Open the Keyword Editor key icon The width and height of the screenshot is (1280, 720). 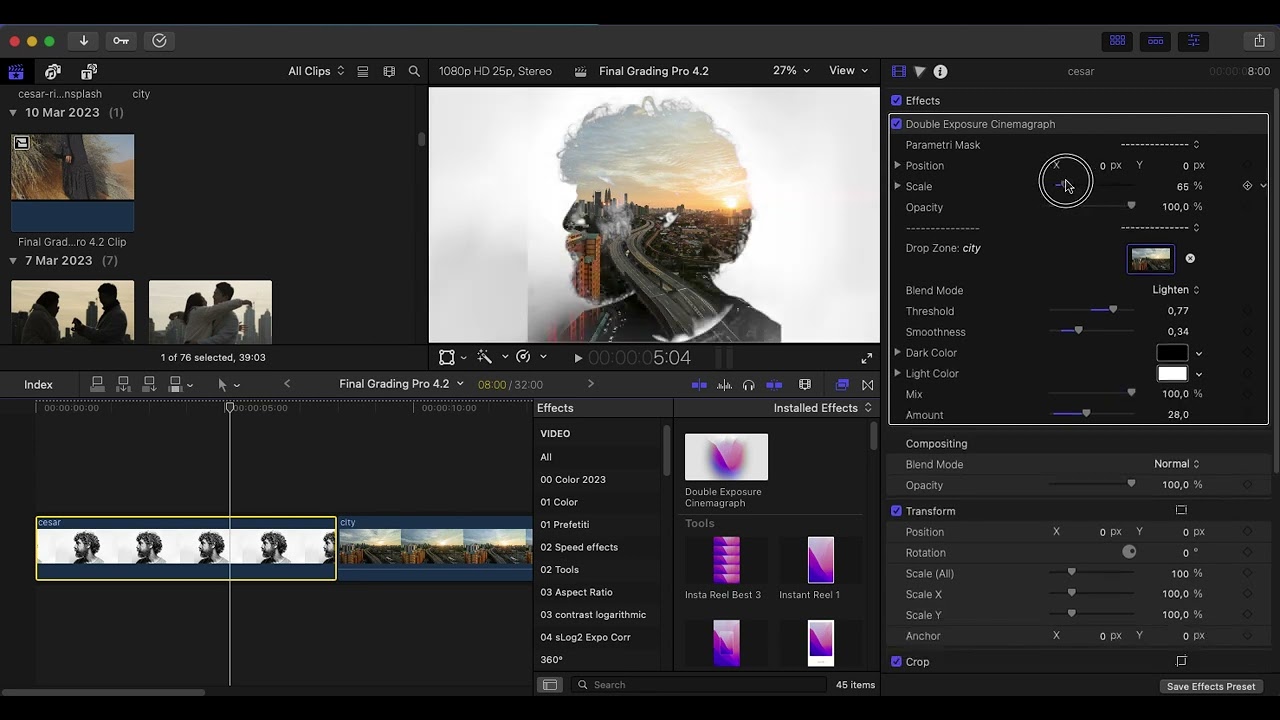coord(121,41)
